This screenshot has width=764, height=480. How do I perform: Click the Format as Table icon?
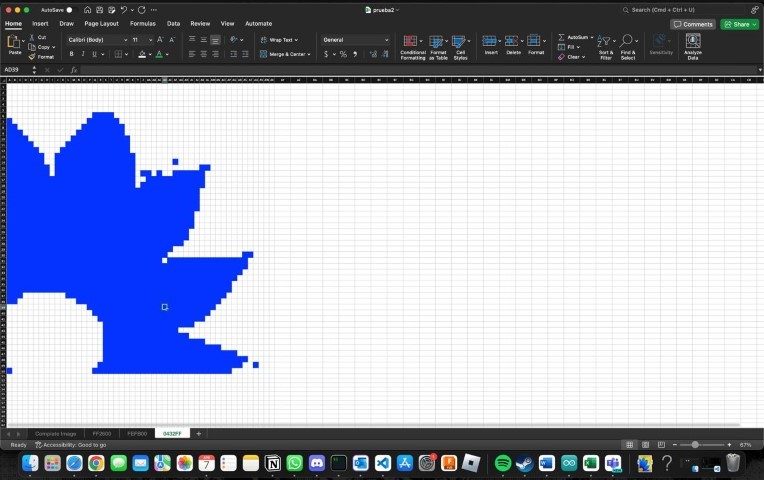point(436,41)
